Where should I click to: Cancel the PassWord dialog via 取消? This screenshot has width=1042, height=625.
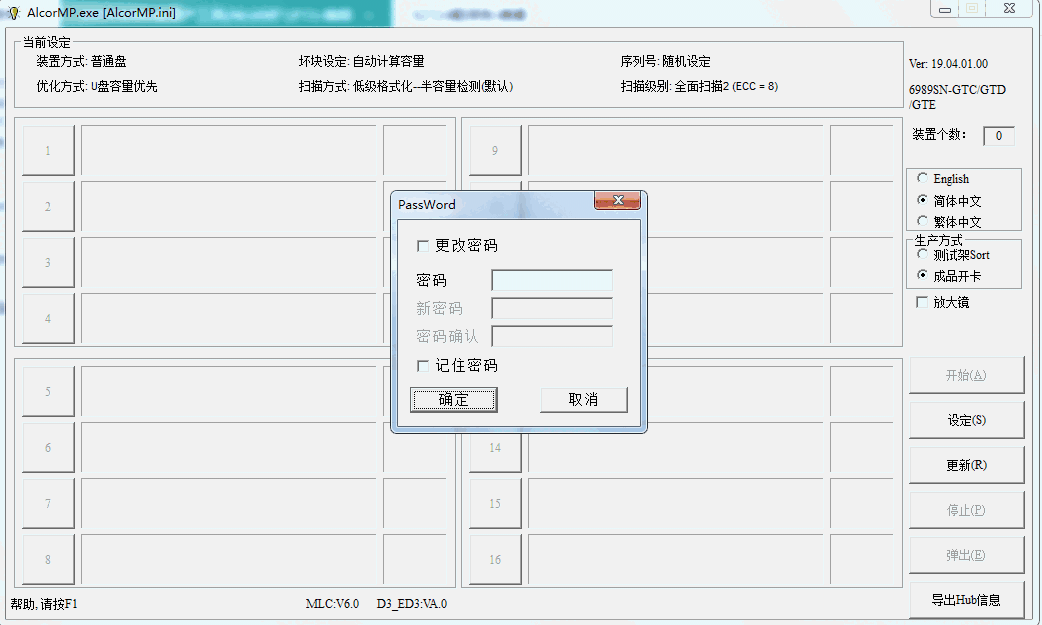click(x=584, y=399)
